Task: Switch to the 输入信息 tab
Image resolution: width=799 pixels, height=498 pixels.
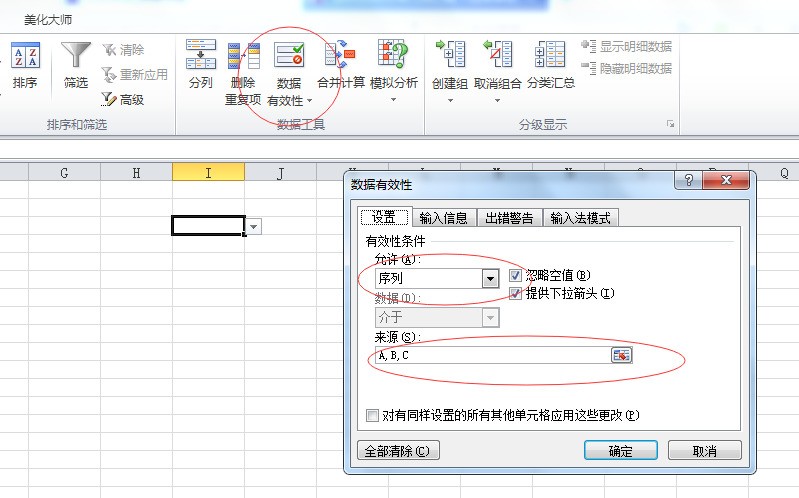Action: 444,218
